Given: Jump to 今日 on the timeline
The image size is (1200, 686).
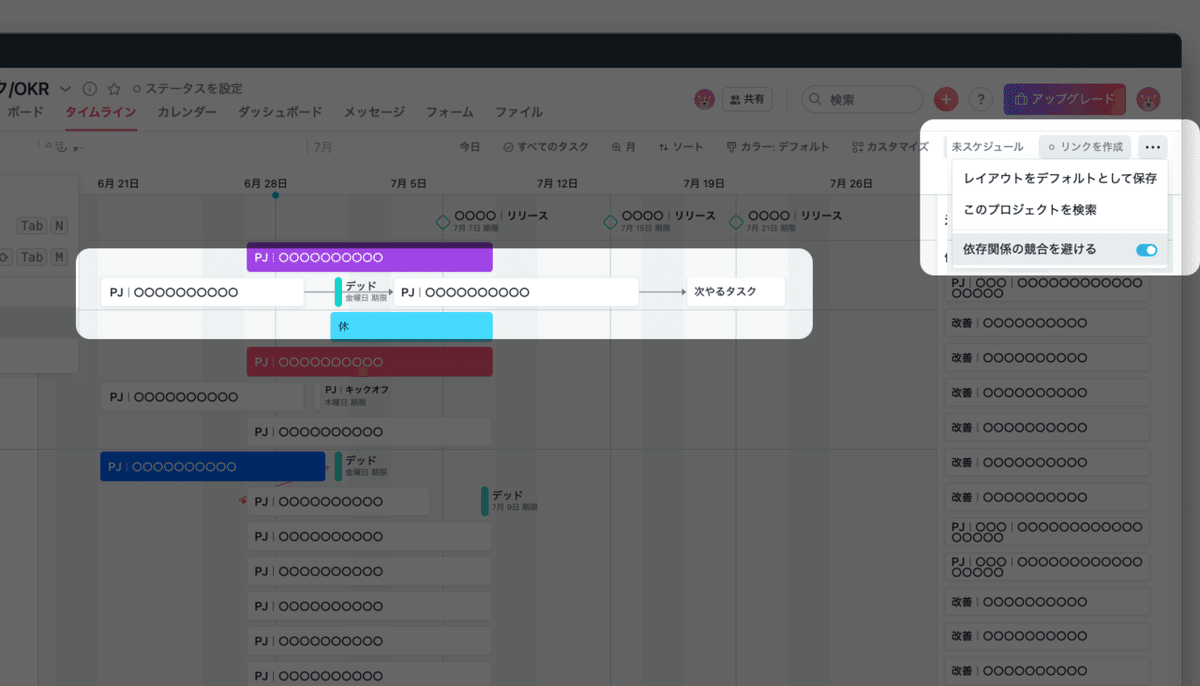Looking at the screenshot, I should click(470, 147).
